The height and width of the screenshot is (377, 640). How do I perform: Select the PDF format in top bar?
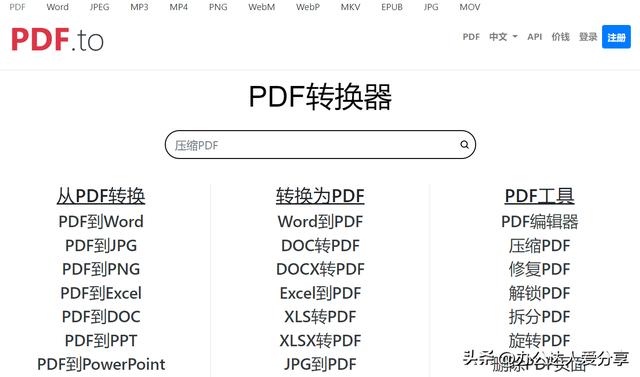click(x=17, y=7)
